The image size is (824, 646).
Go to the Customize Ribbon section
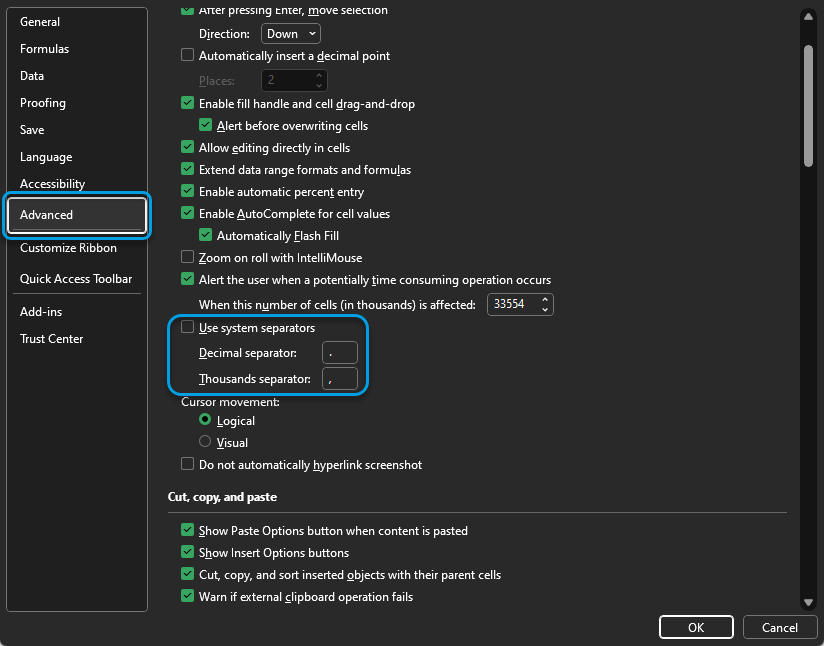(x=68, y=248)
